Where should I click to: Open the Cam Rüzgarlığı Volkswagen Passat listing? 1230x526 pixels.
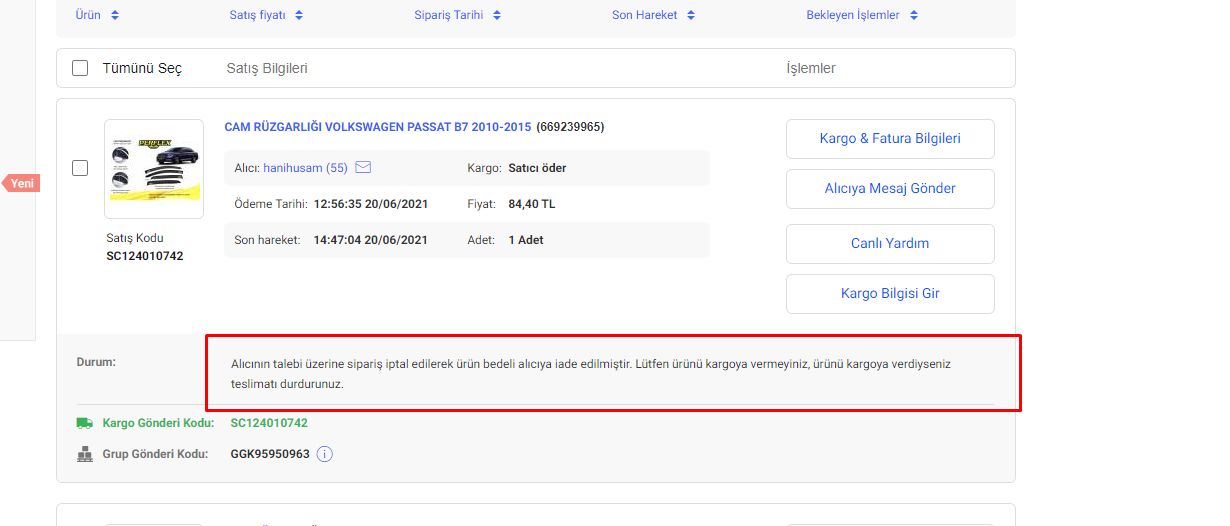click(377, 127)
